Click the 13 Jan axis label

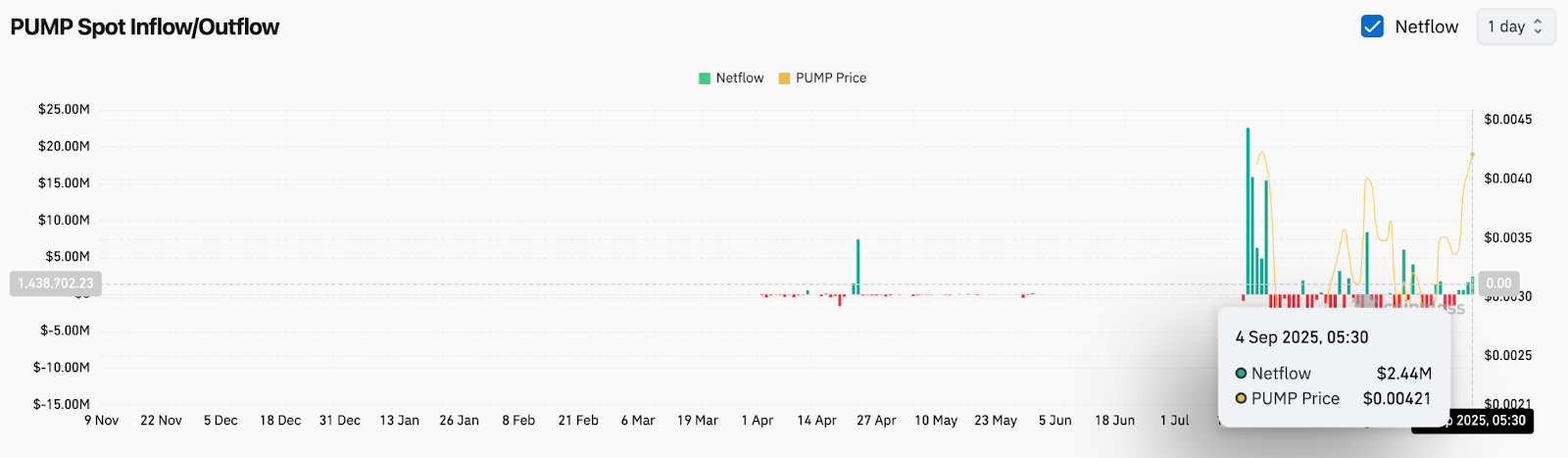(400, 420)
